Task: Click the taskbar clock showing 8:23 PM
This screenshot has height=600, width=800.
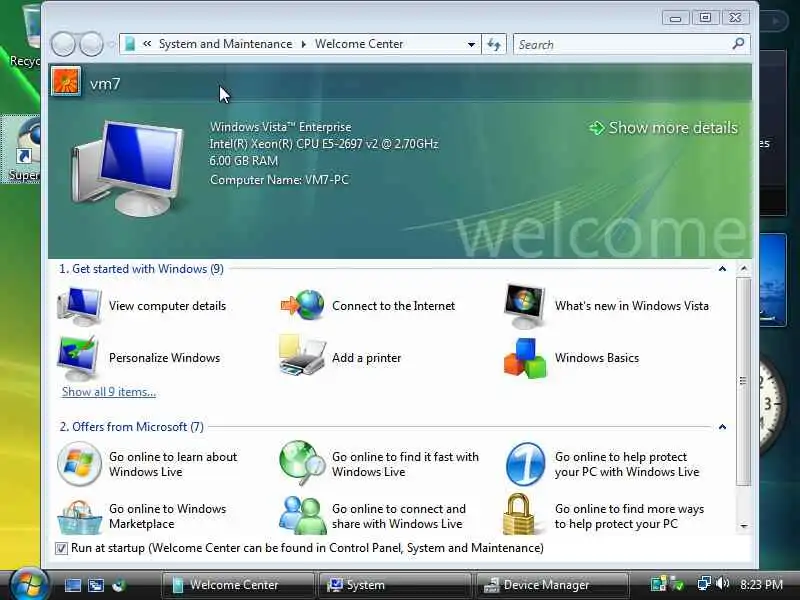Action: (761, 585)
